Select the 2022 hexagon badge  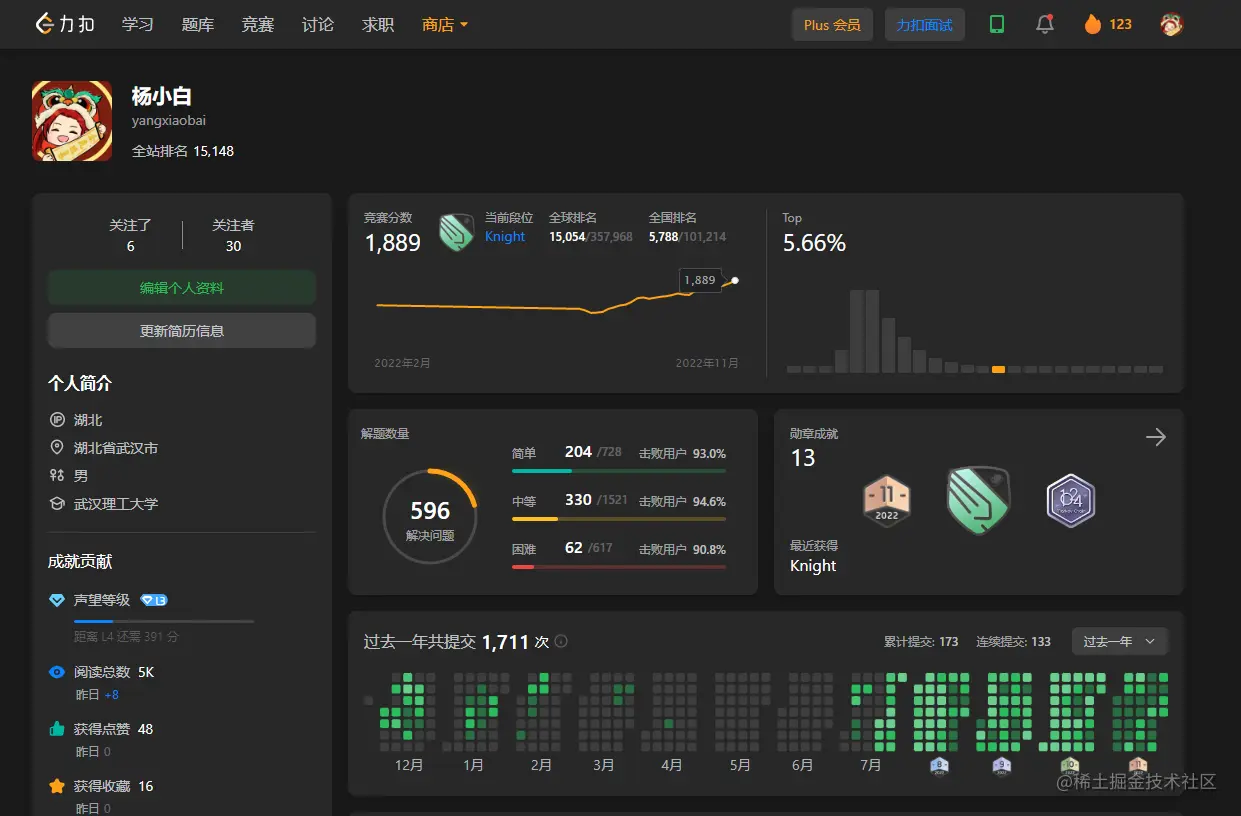coord(887,500)
